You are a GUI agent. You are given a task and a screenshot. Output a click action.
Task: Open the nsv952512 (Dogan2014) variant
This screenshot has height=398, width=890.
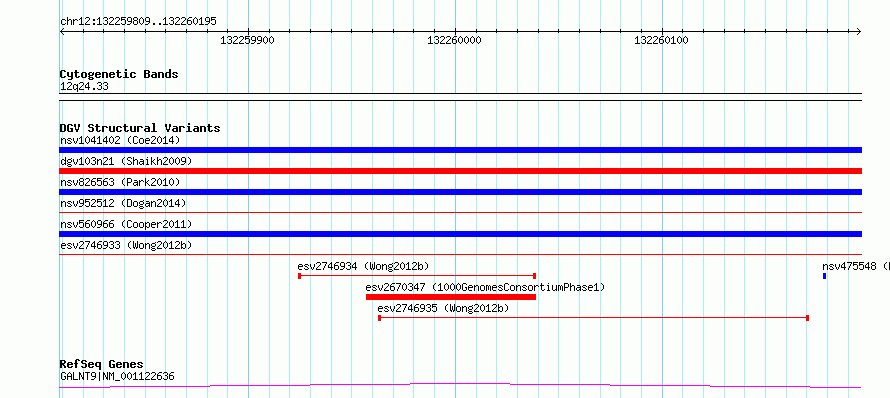coord(123,203)
